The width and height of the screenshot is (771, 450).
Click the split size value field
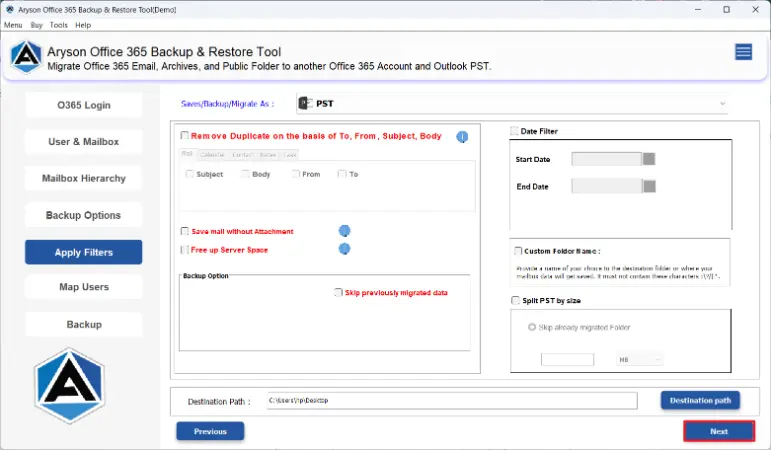coord(567,360)
